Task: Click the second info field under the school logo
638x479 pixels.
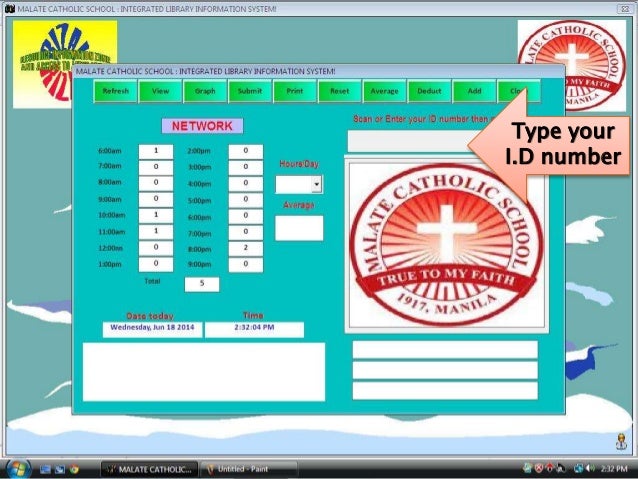Action: [x=445, y=370]
